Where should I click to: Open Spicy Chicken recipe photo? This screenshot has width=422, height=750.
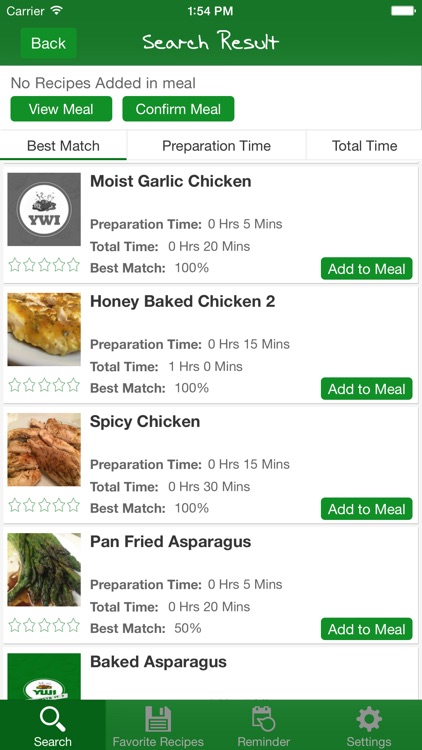click(x=44, y=450)
